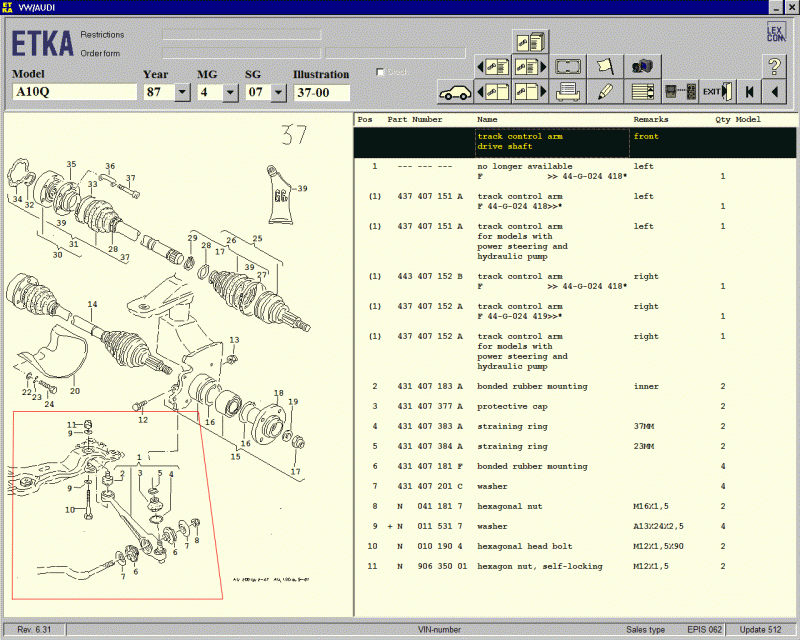Select the bonded rubber mounting 431 407 183 A row
Viewport: 800px width, 640px height.
pos(530,387)
